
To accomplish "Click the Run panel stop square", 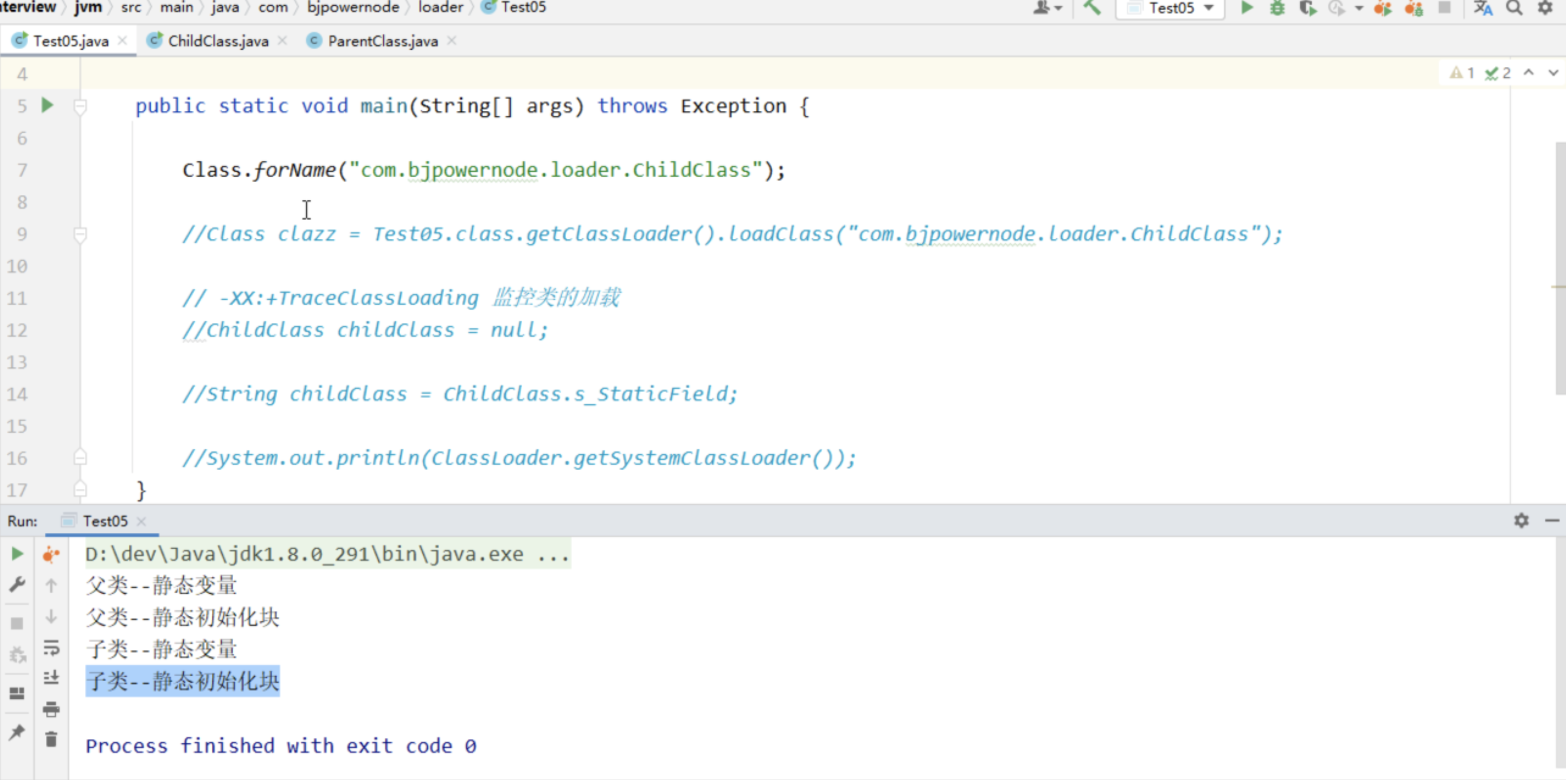I will pyautogui.click(x=17, y=623).
